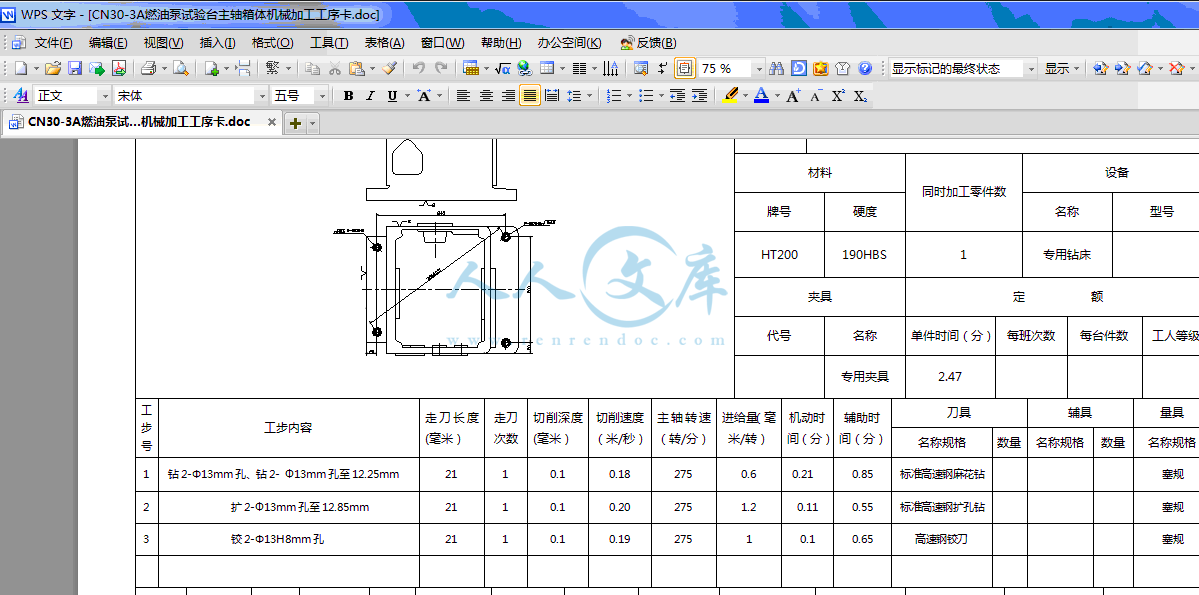Viewport: 1199px width, 595px height.
Task: Open 显示标记的最终状态 dropdown
Action: (x=1031, y=69)
